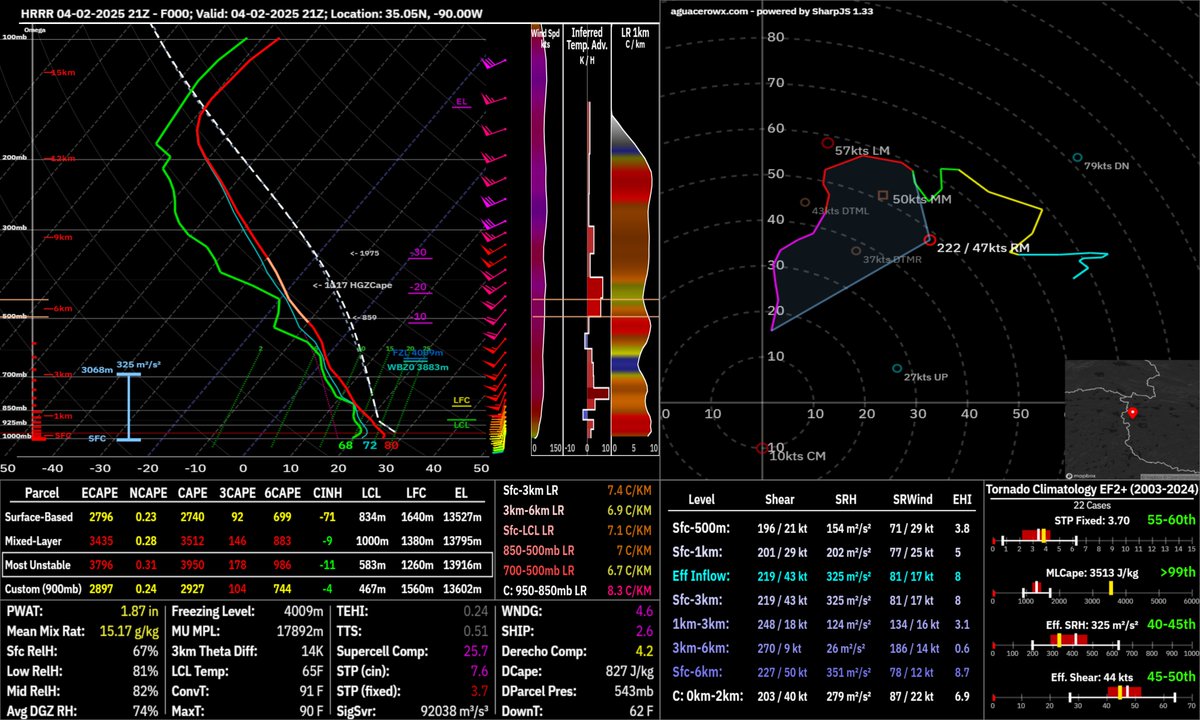Select the 222 / 47kts RM marker
This screenshot has width=1200, height=720.
click(x=930, y=240)
